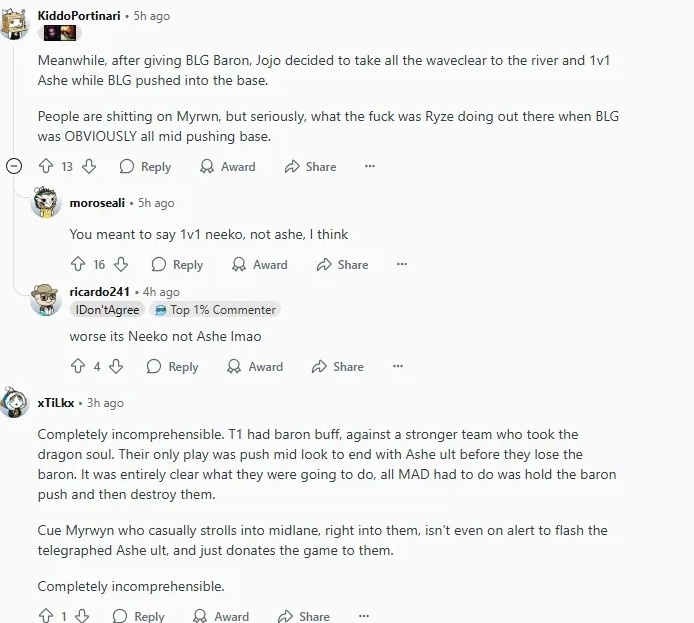Reply to KiddoPortinari's comment
This screenshot has height=623, width=694.
tap(145, 166)
